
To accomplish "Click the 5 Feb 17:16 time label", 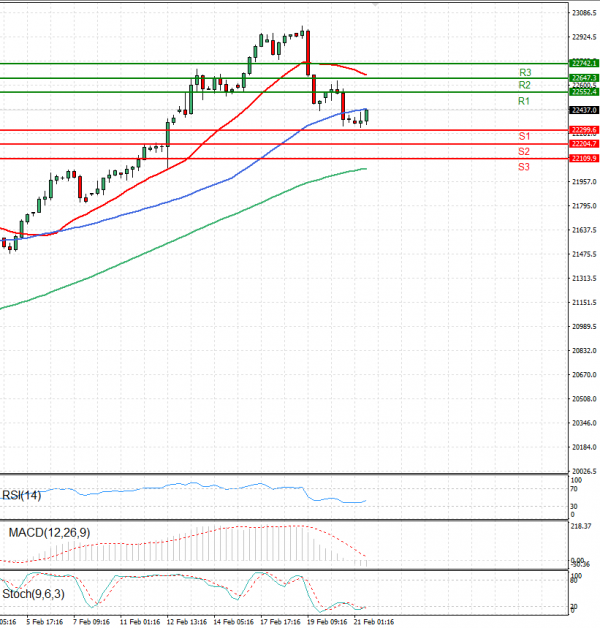I will [44, 622].
